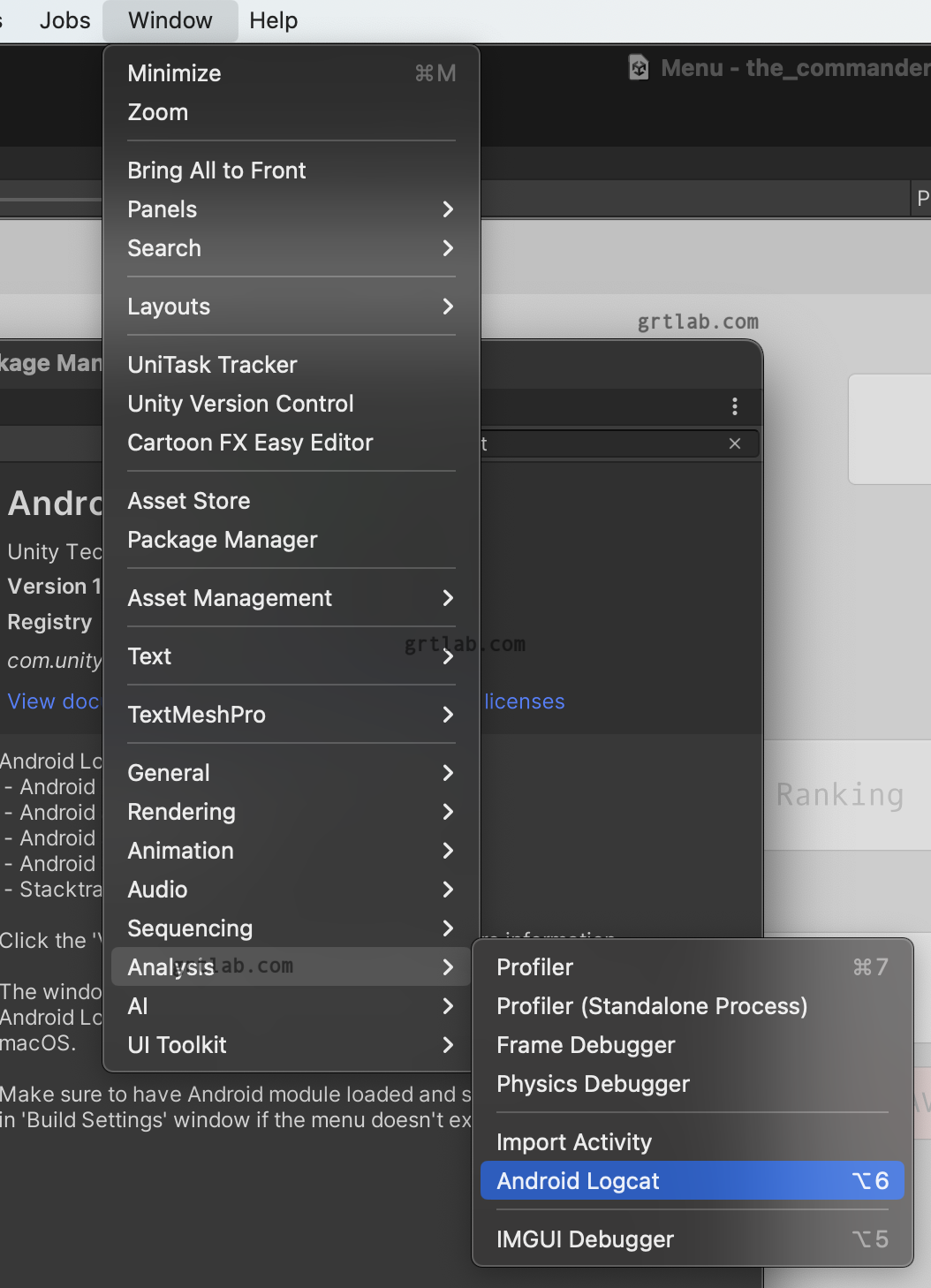Open the Frame Debugger

pyautogui.click(x=586, y=1044)
